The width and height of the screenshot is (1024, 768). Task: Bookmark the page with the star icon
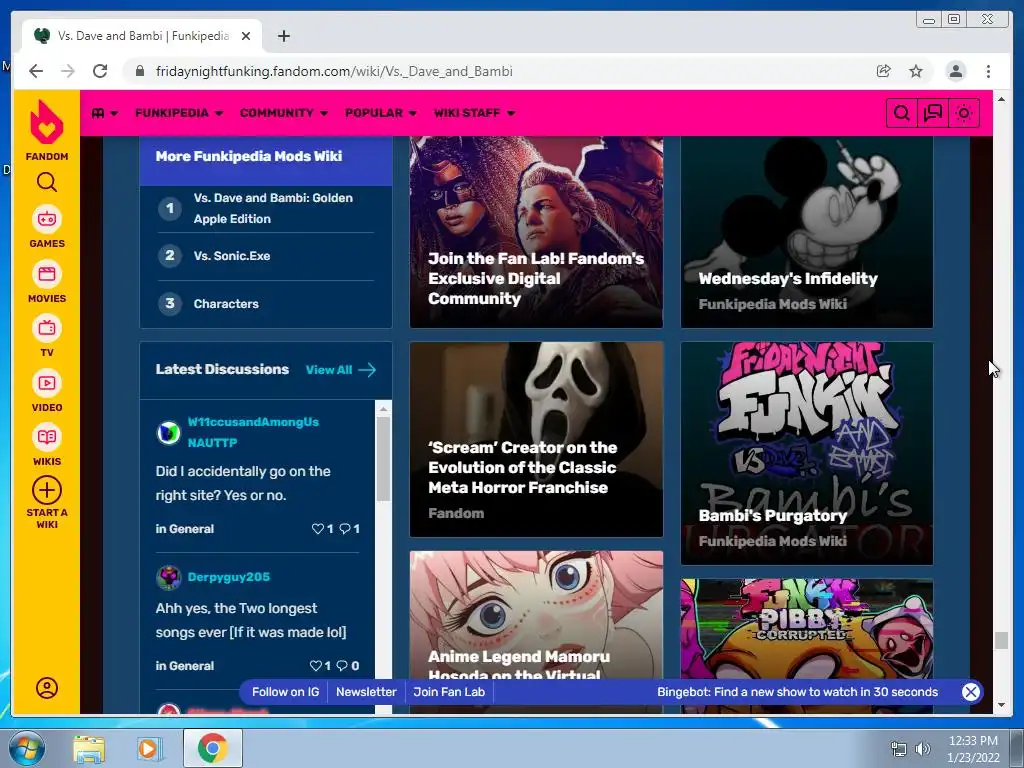click(x=916, y=71)
